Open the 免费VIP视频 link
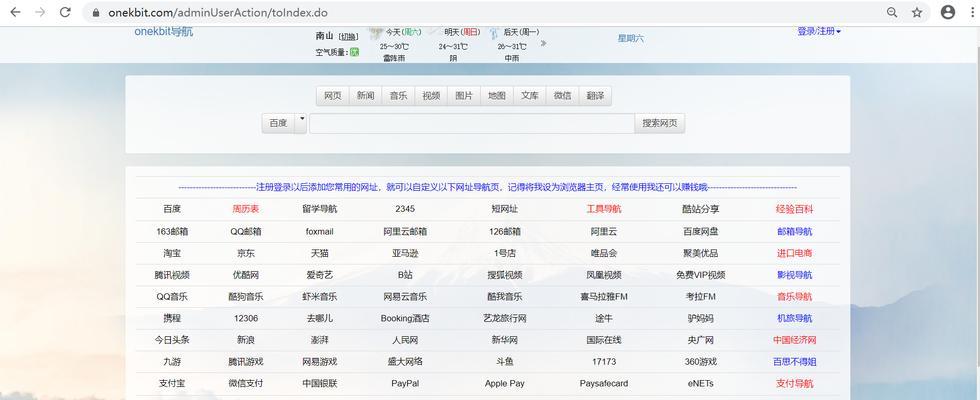Viewport: 980px width, 400px height. tap(701, 275)
